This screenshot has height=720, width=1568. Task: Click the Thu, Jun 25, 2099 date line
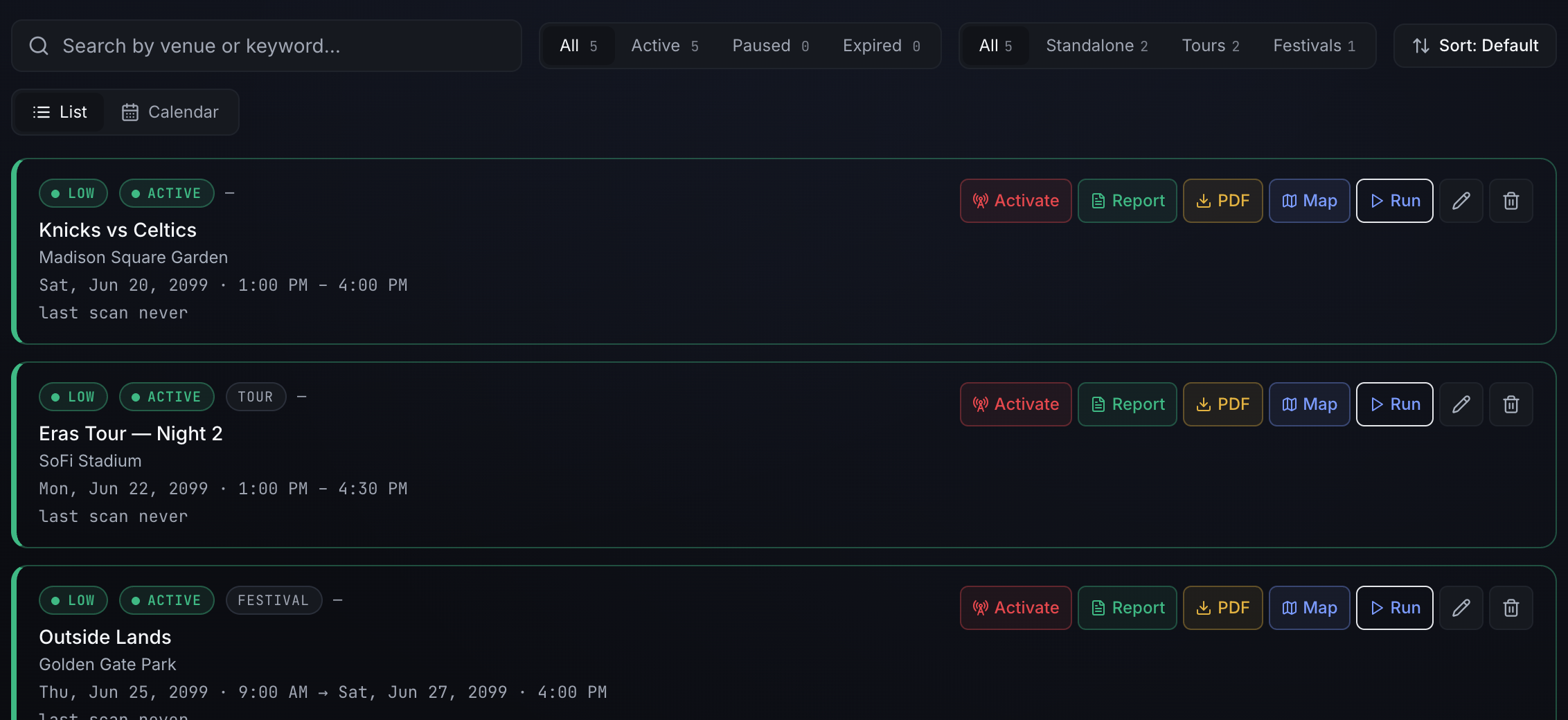(323, 692)
